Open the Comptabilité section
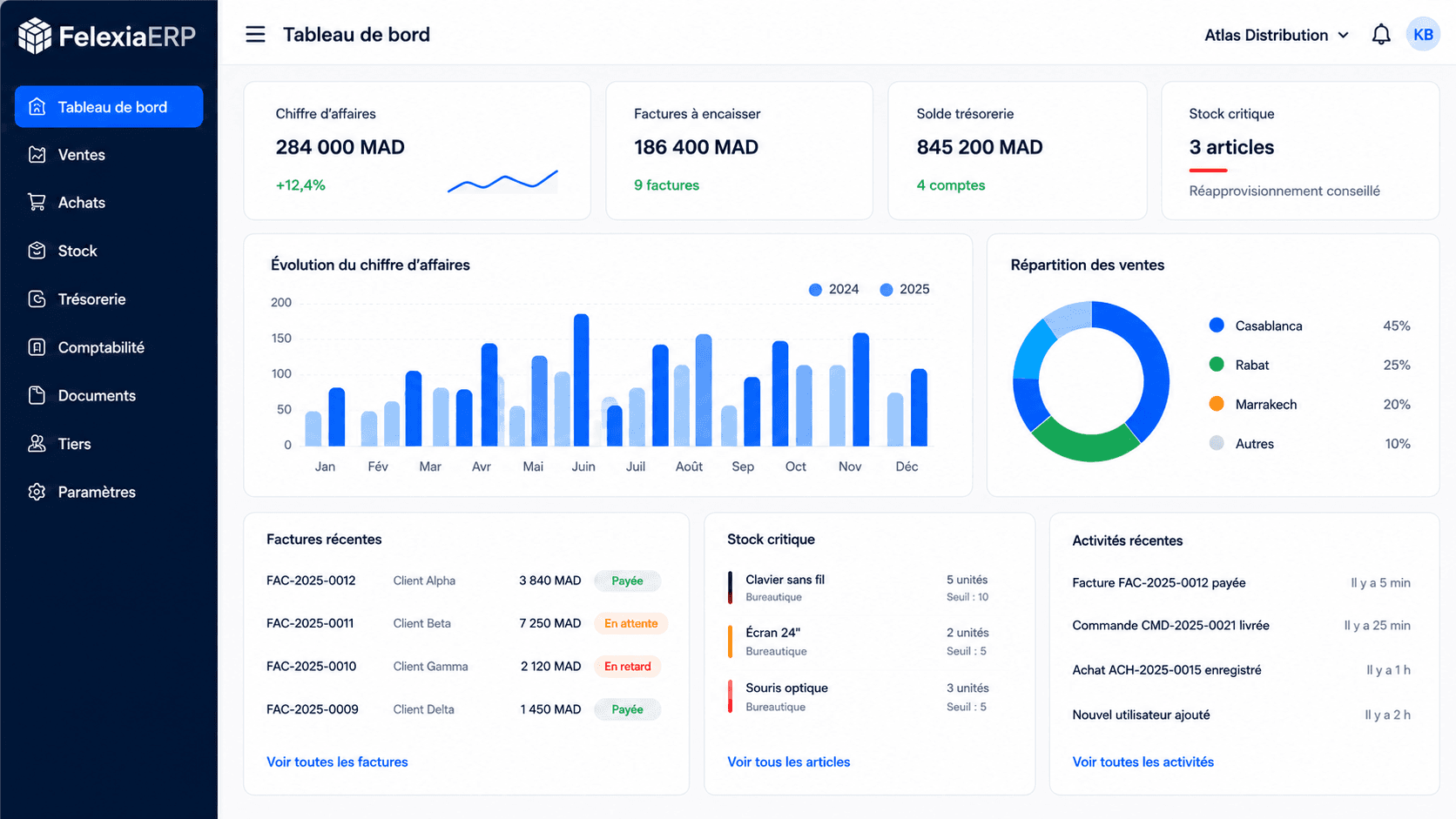This screenshot has height=819, width=1456. pyautogui.click(x=109, y=347)
